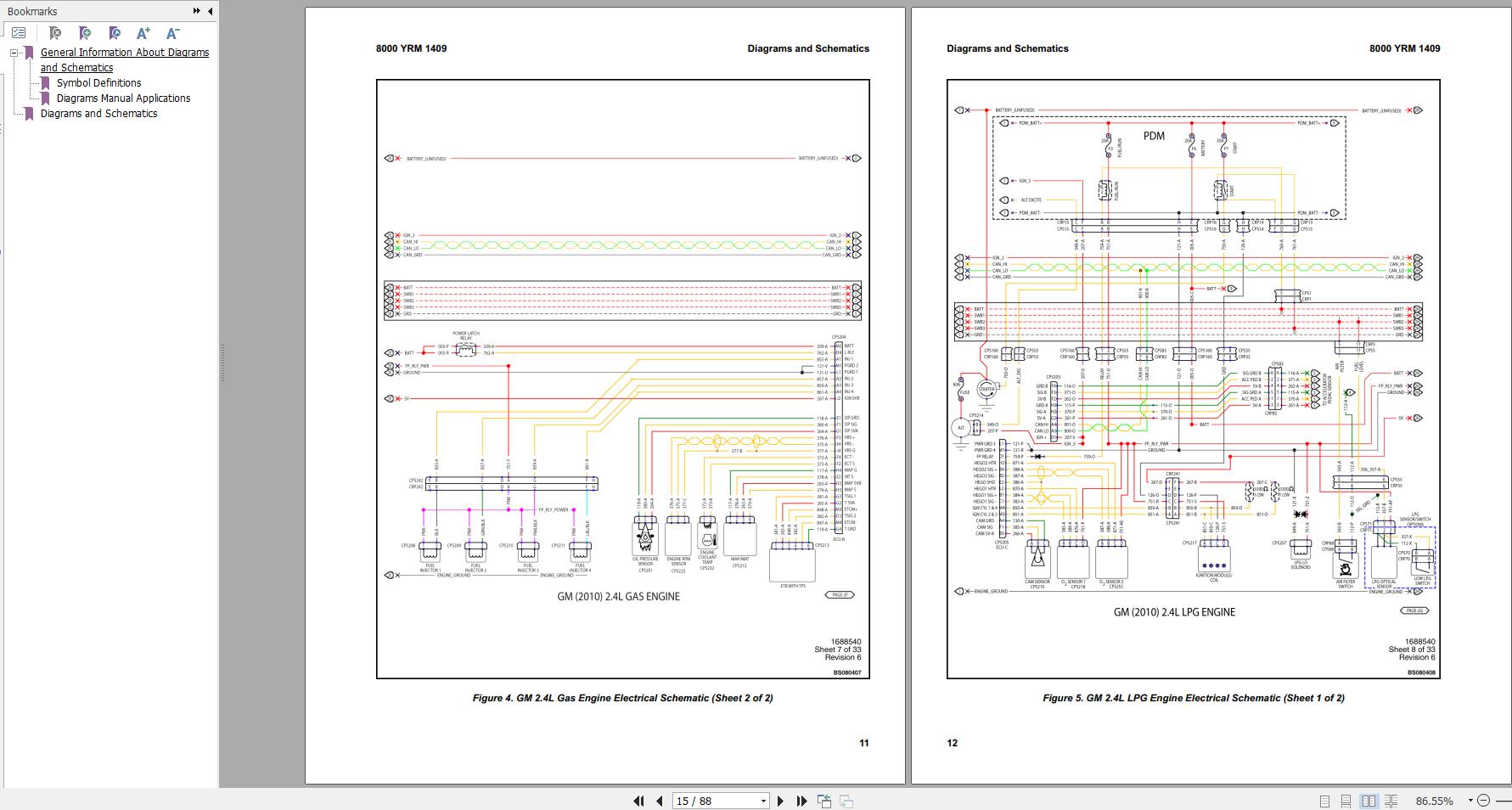
Task: Go to the last page
Action: pyautogui.click(x=801, y=801)
